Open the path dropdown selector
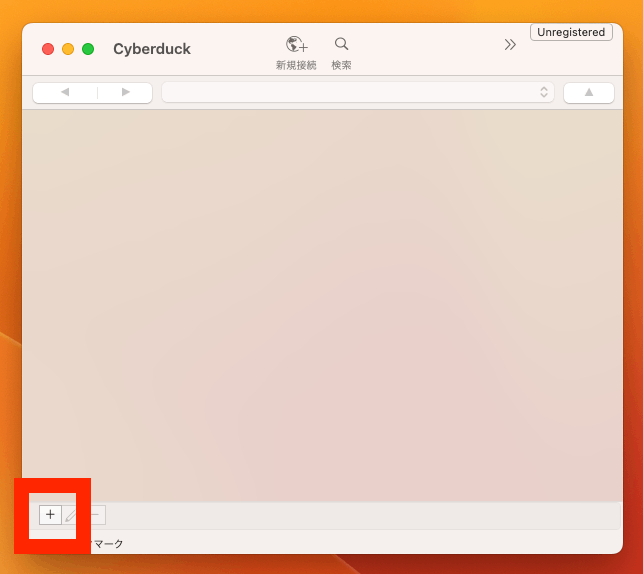Viewport: 643px width, 574px height. click(x=358, y=92)
